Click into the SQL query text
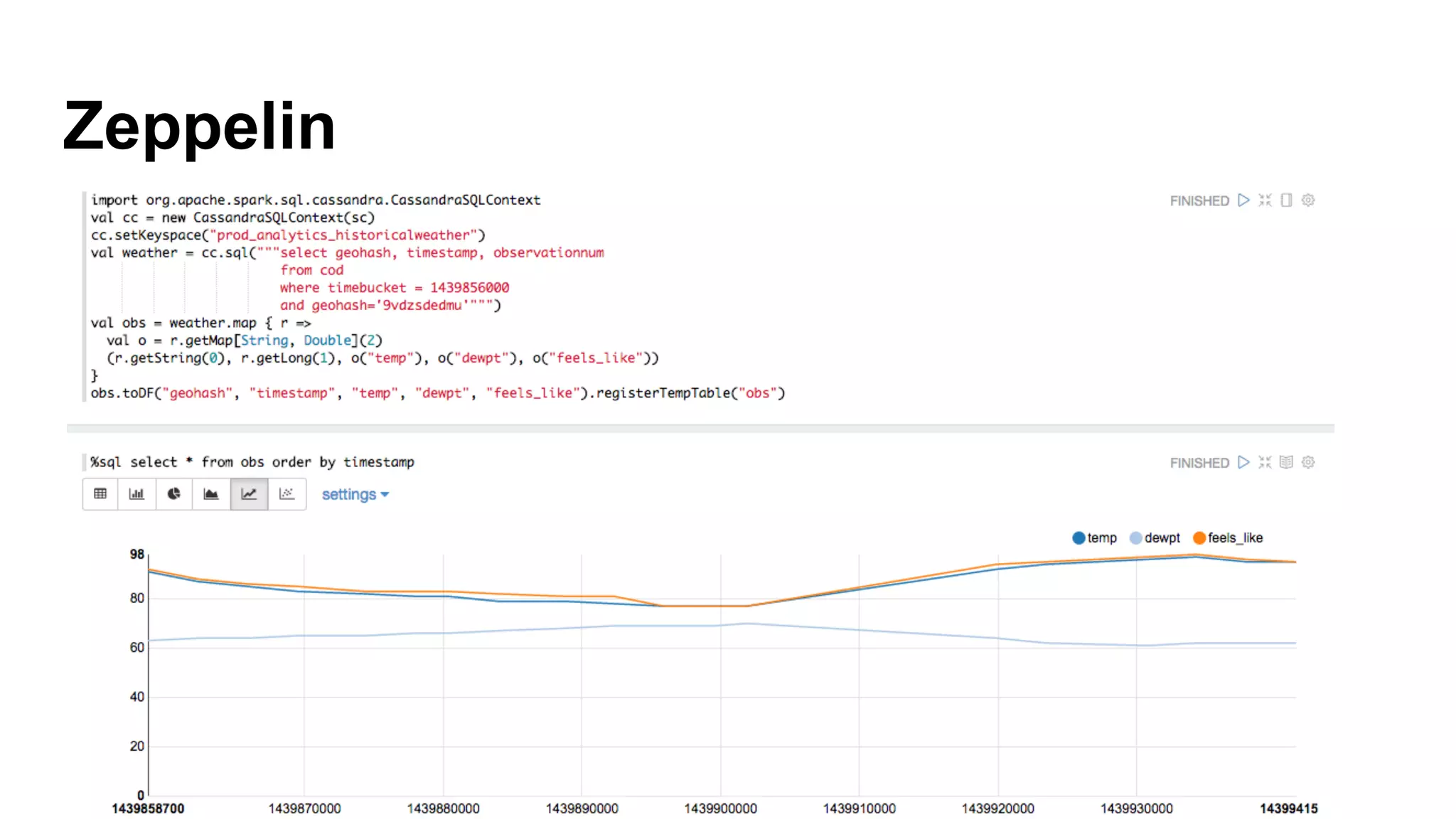The height and width of the screenshot is (819, 1456). tap(252, 463)
